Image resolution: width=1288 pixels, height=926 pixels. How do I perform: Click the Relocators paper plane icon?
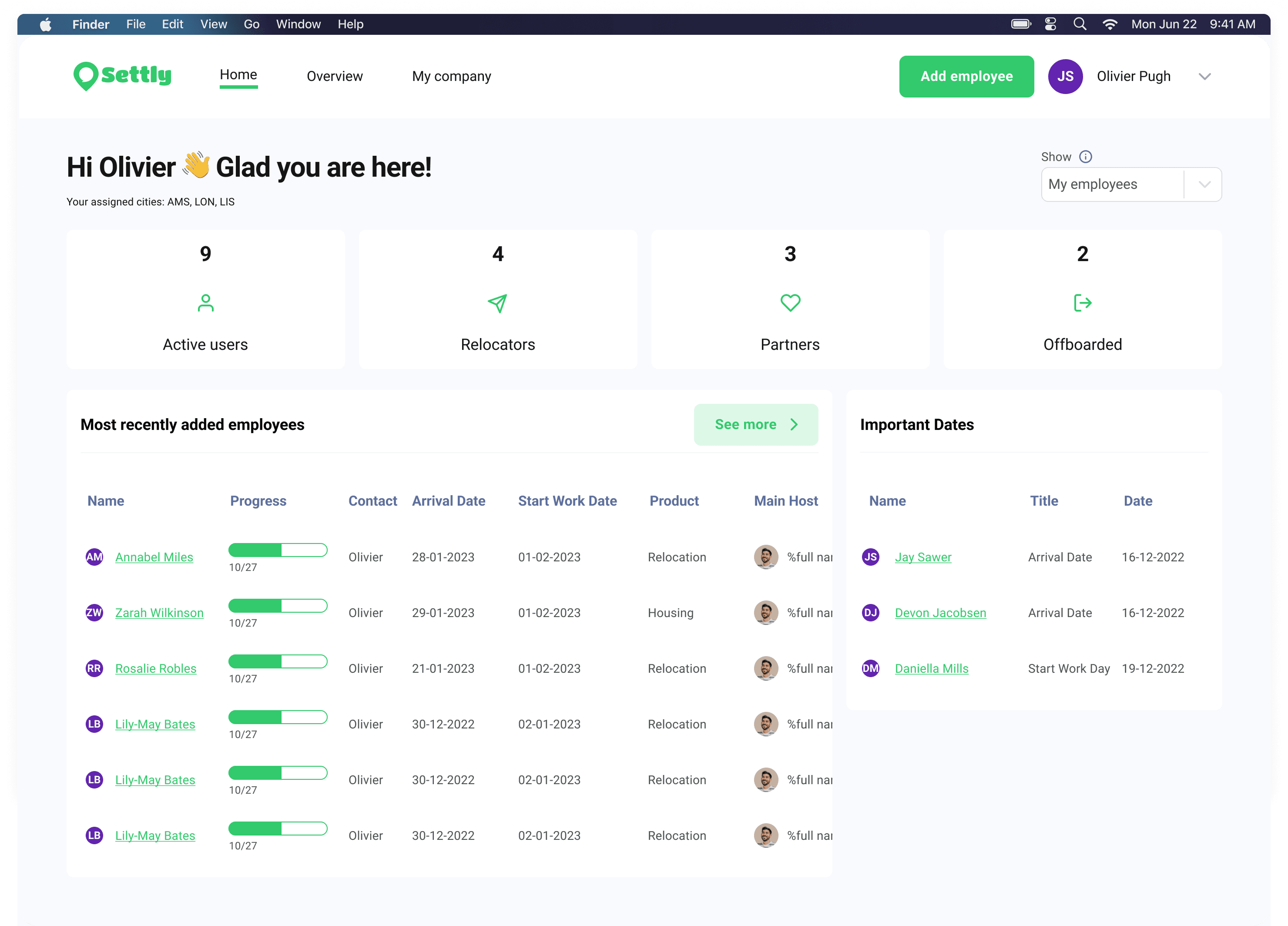(497, 303)
